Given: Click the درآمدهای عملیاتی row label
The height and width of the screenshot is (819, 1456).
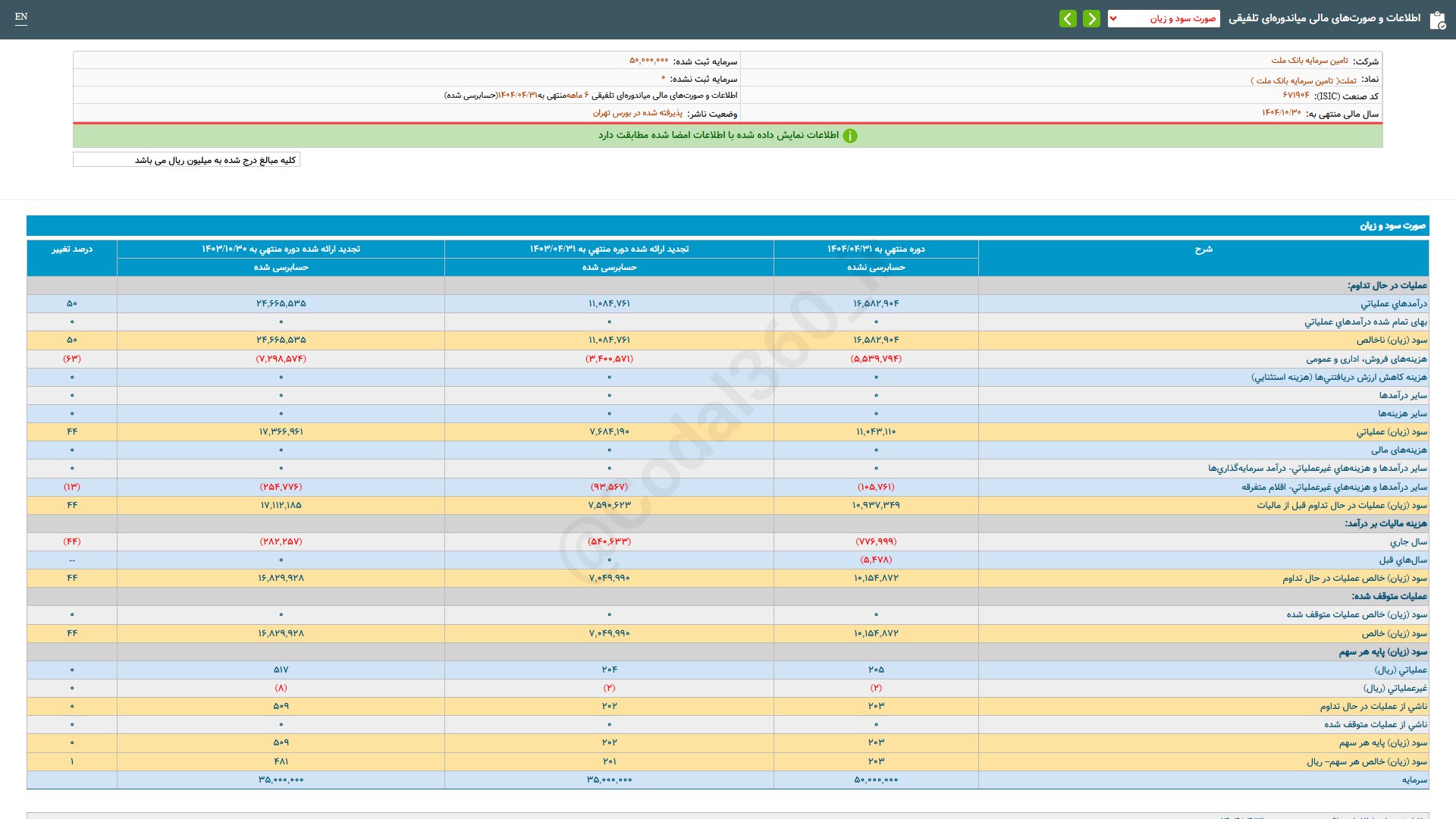Looking at the screenshot, I should click(1393, 304).
